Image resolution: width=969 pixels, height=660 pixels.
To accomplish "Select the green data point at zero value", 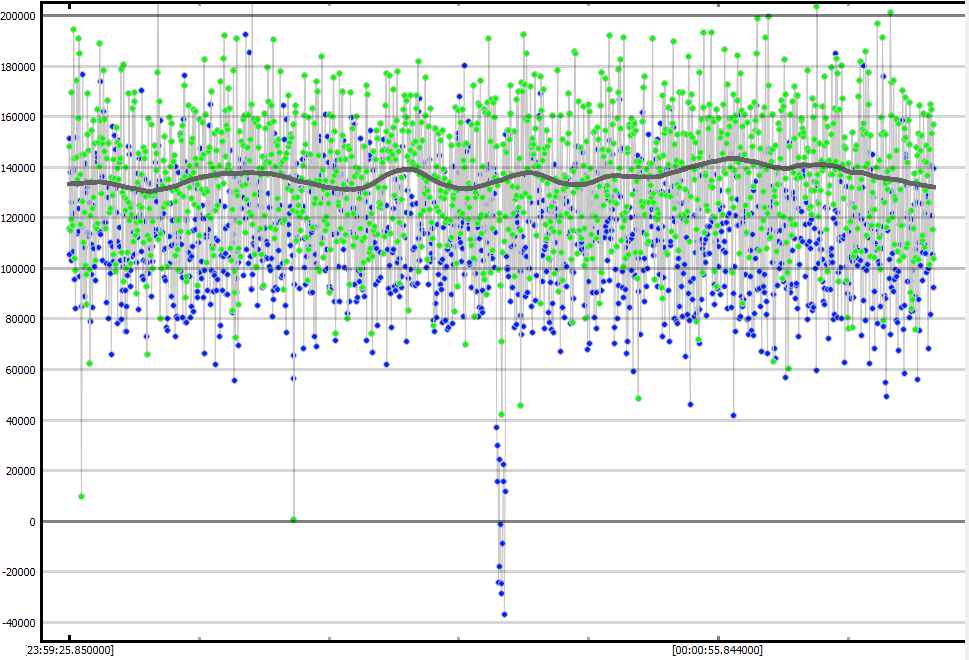I will click(293, 519).
